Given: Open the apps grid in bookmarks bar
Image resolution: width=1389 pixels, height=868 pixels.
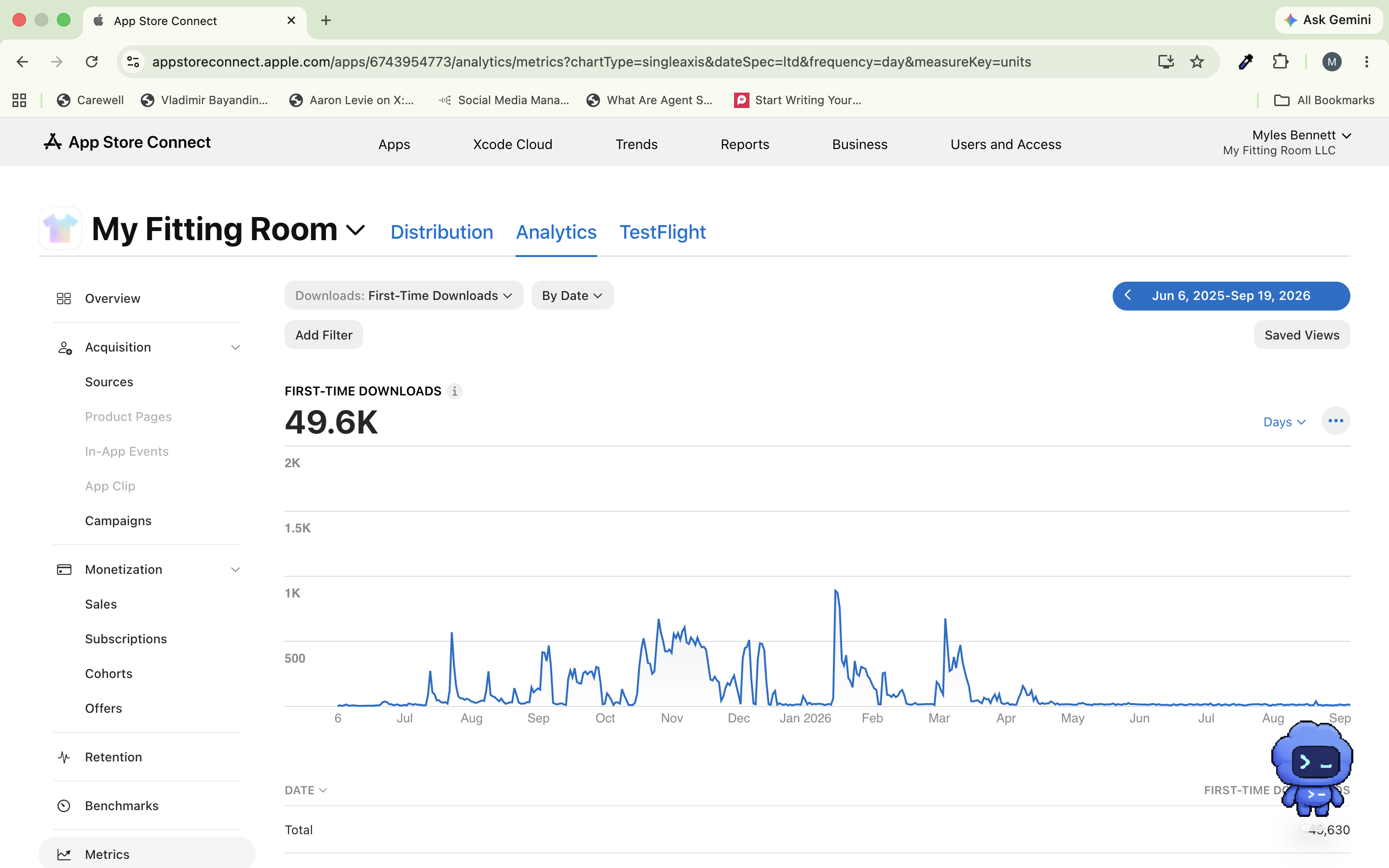Looking at the screenshot, I should pos(19,100).
